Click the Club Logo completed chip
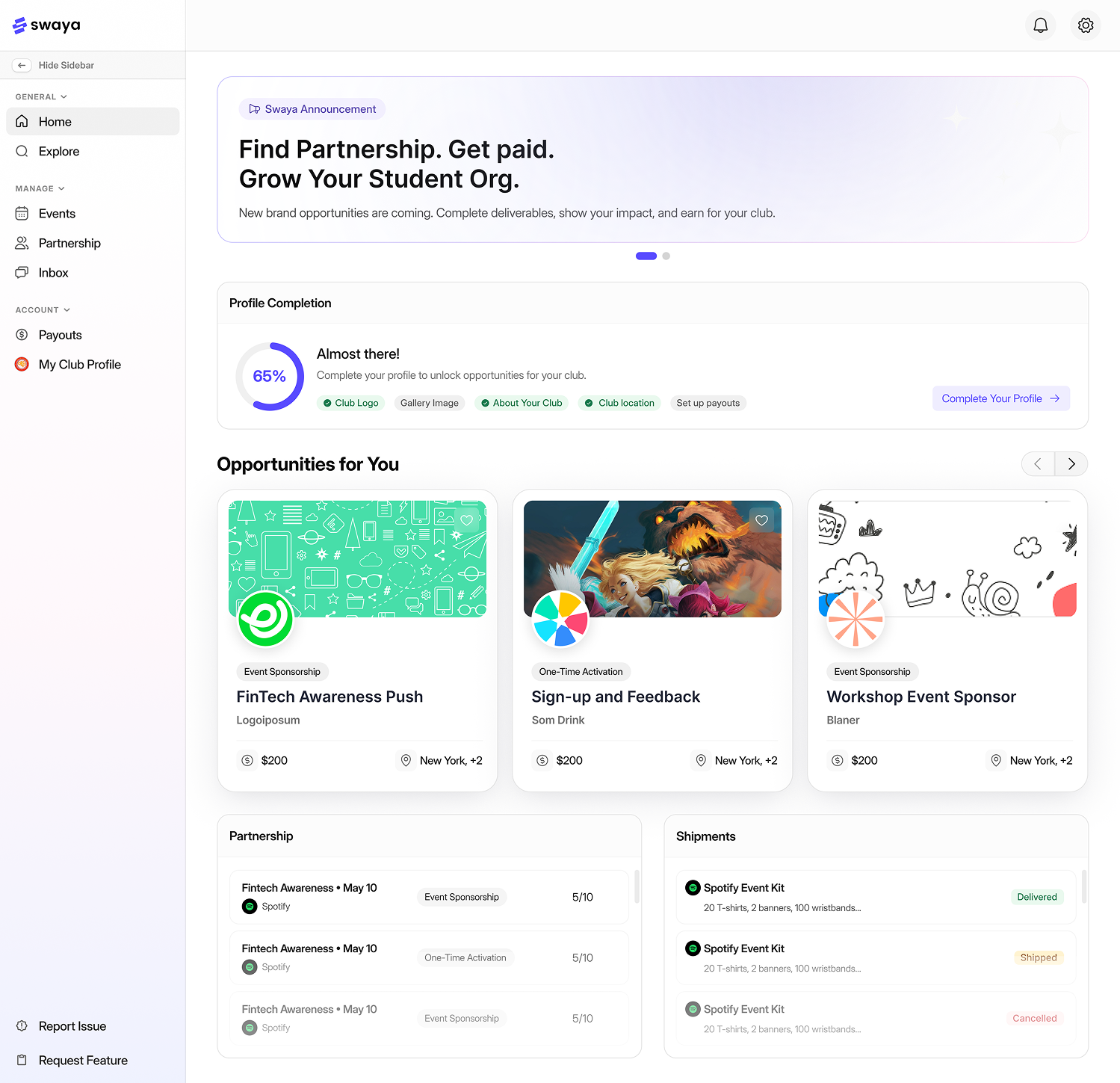 (350, 403)
